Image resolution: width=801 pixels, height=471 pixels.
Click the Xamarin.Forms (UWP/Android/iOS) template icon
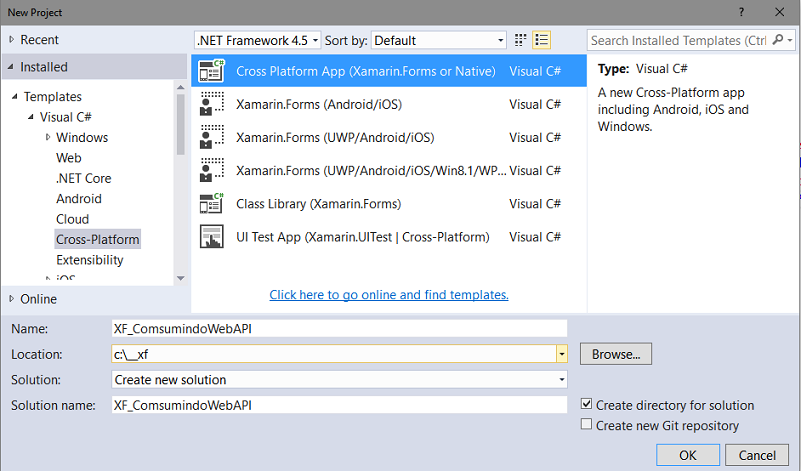pyautogui.click(x=211, y=137)
